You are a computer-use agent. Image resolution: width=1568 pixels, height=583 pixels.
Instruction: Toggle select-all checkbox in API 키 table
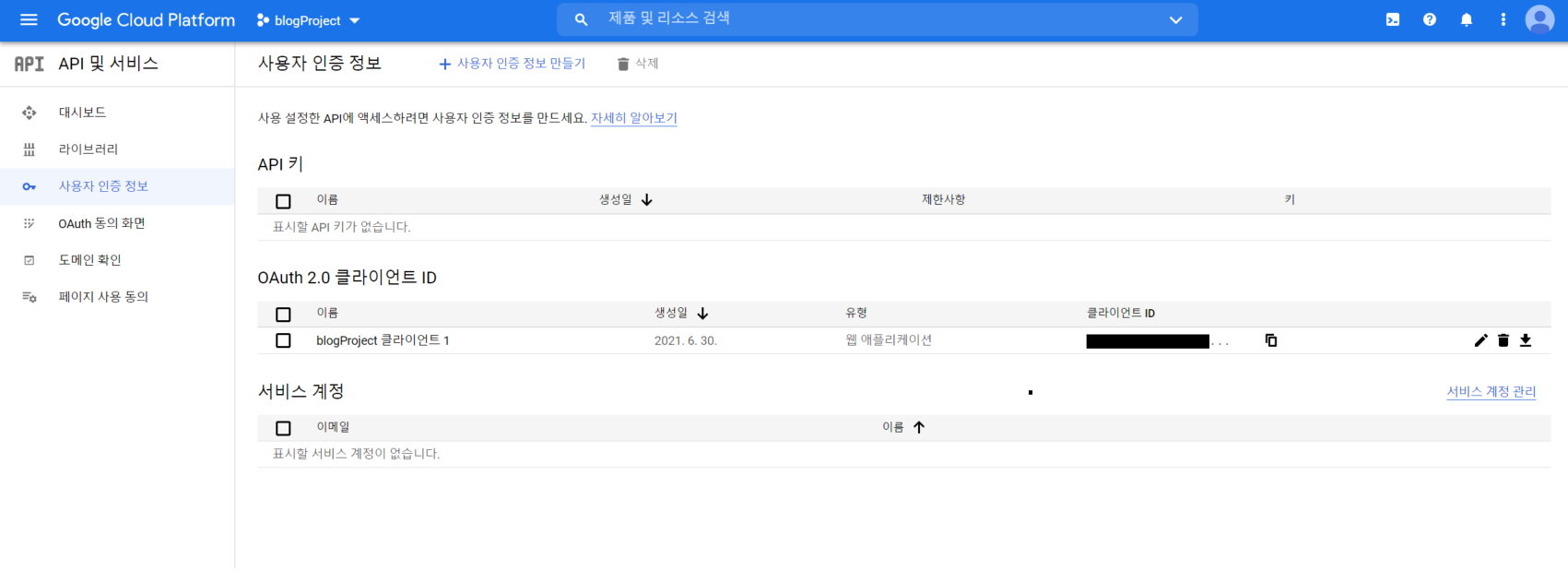(x=283, y=201)
